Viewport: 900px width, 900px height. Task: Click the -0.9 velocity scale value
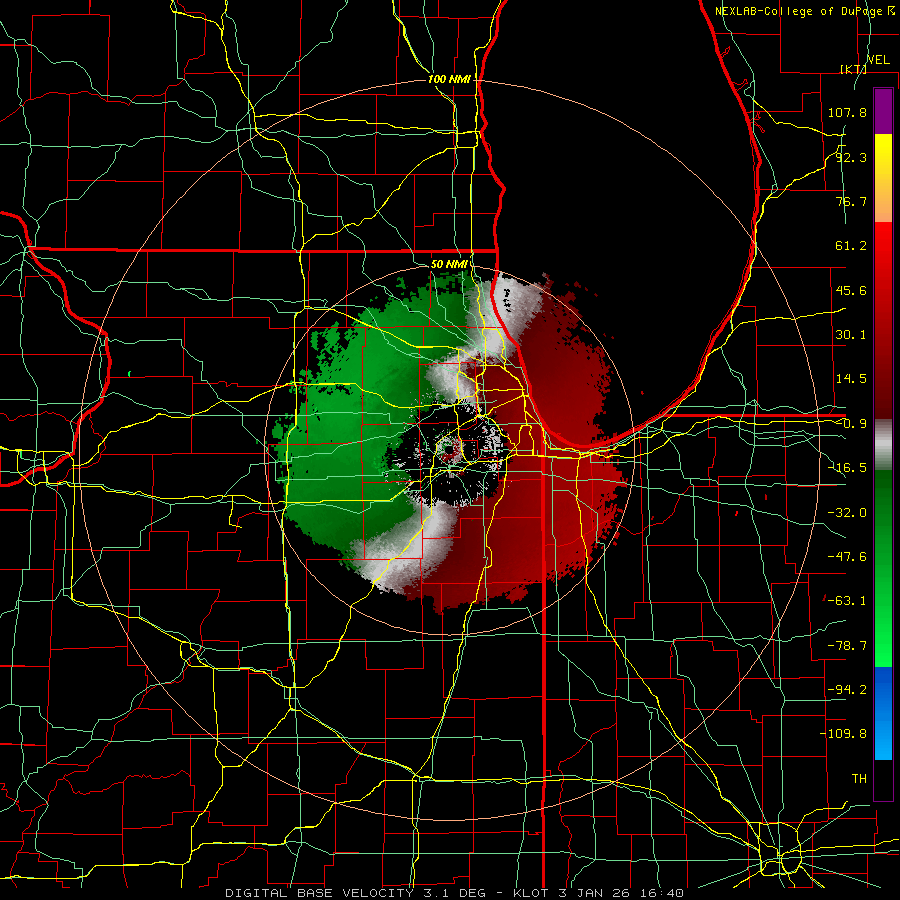[852, 424]
